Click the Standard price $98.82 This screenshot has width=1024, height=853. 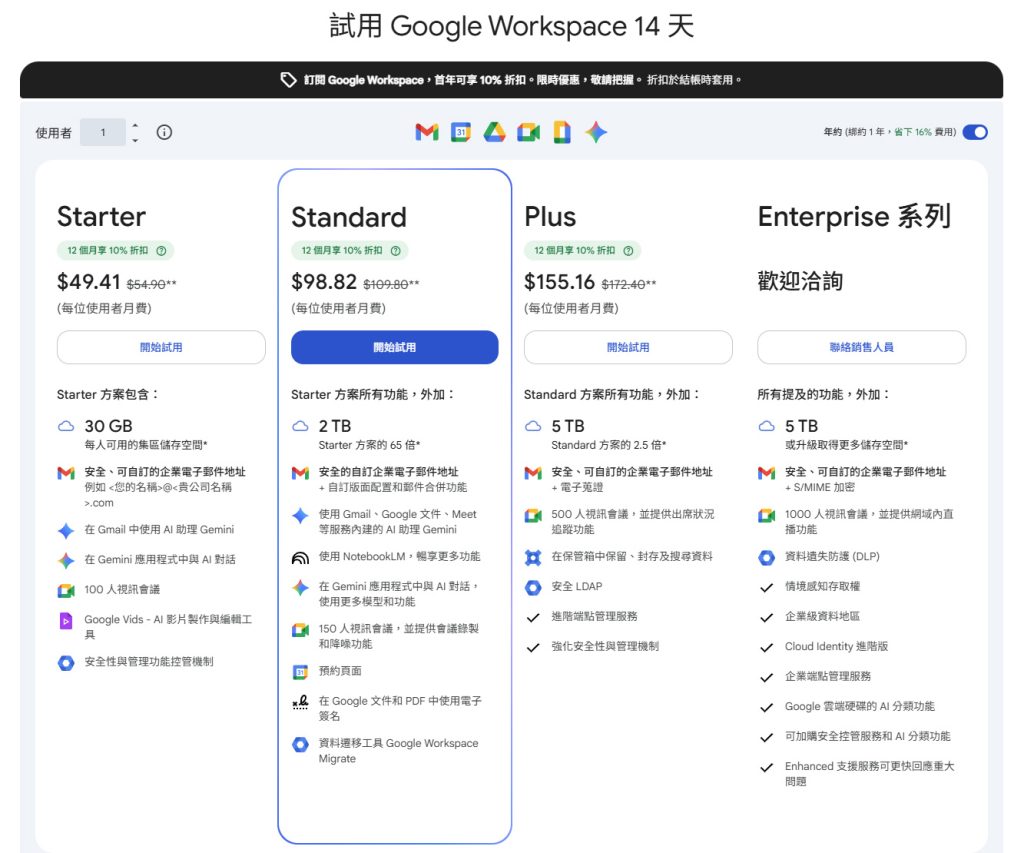[324, 282]
